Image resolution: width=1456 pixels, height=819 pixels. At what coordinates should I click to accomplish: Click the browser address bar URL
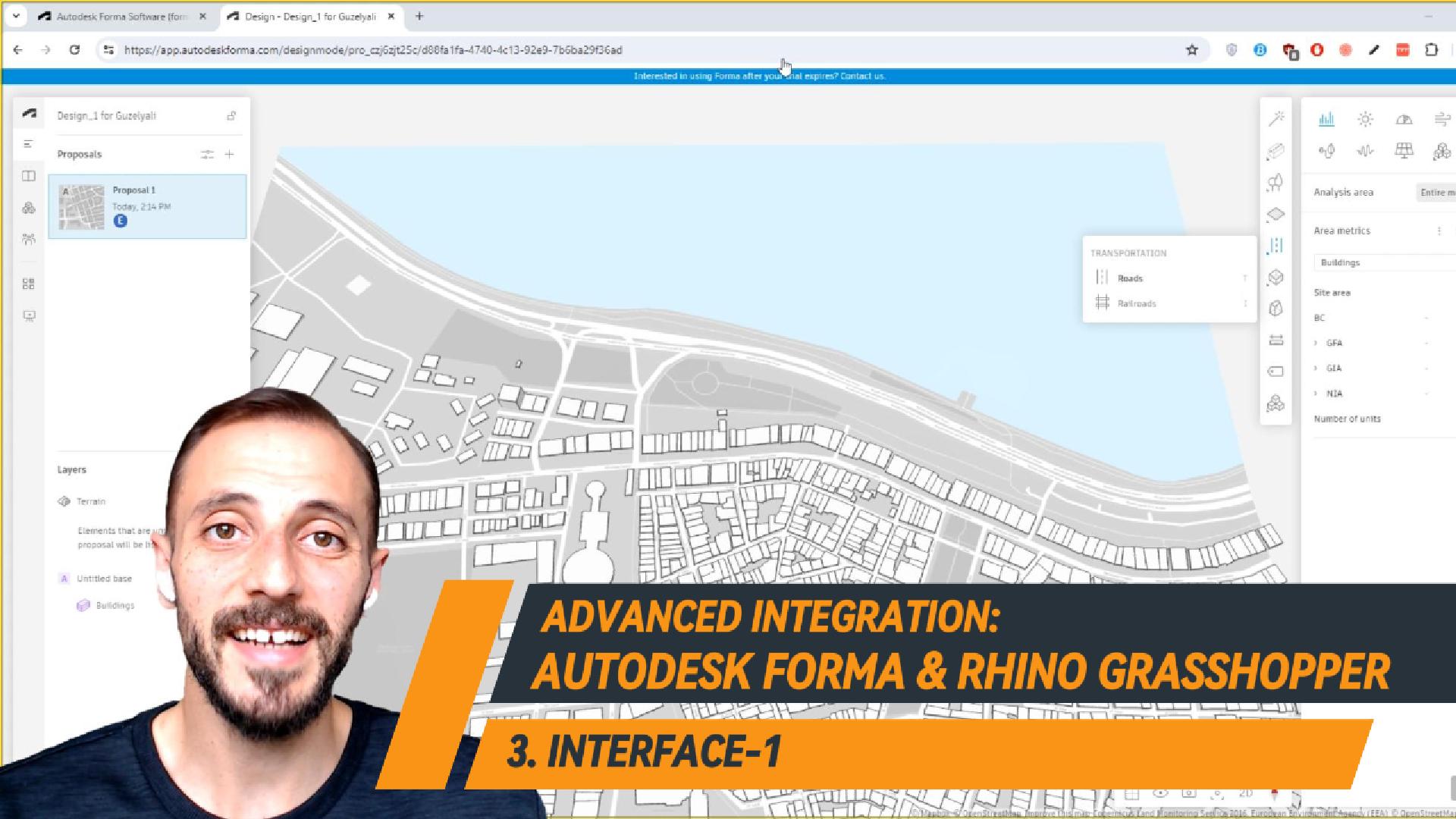[373, 50]
